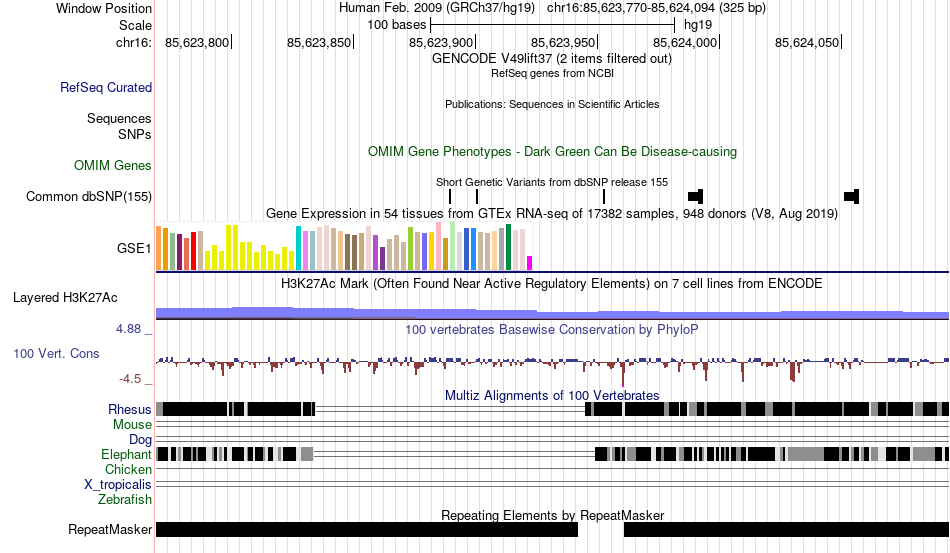
Task: Click the Chicken species label
Action: tap(128, 469)
